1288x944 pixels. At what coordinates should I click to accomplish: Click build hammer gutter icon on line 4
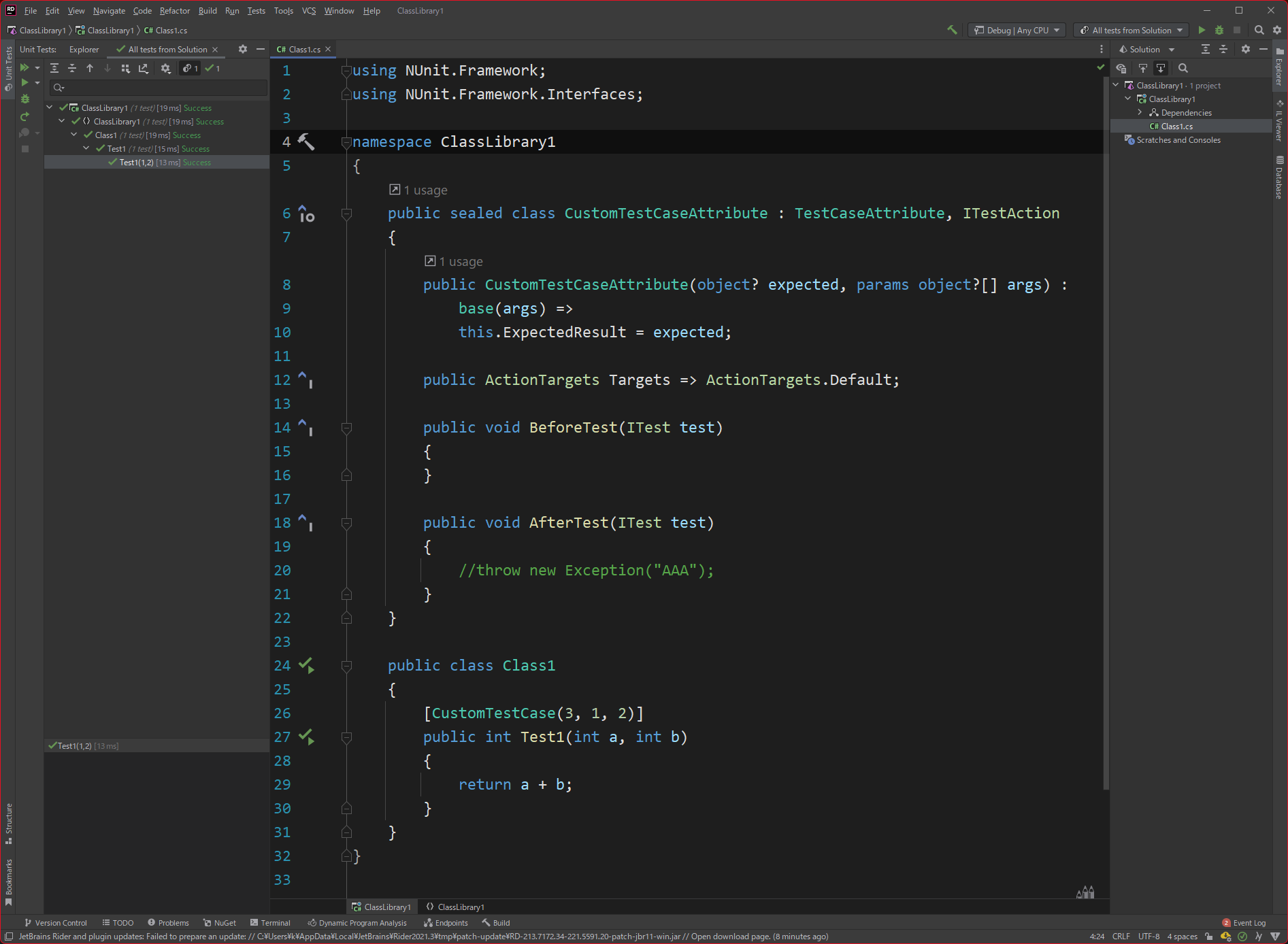click(x=306, y=141)
